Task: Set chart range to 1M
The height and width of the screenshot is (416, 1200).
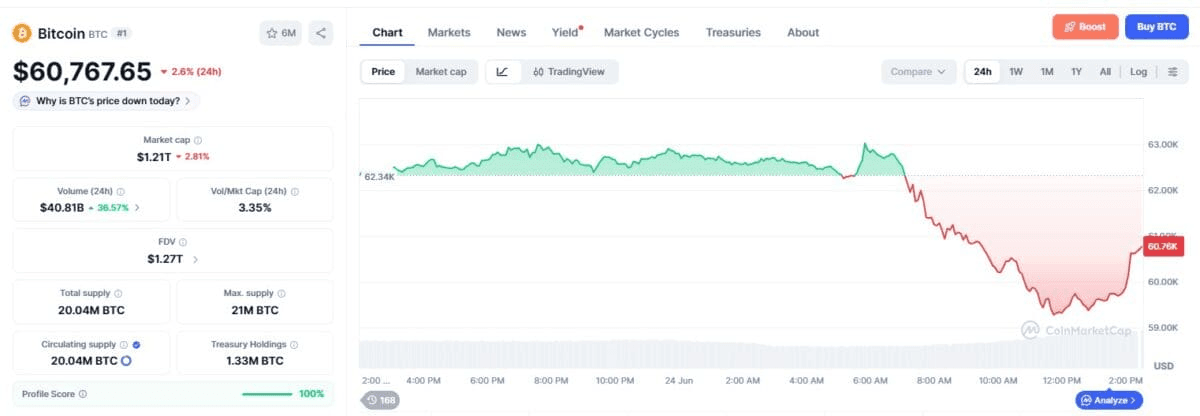Action: [x=1046, y=72]
